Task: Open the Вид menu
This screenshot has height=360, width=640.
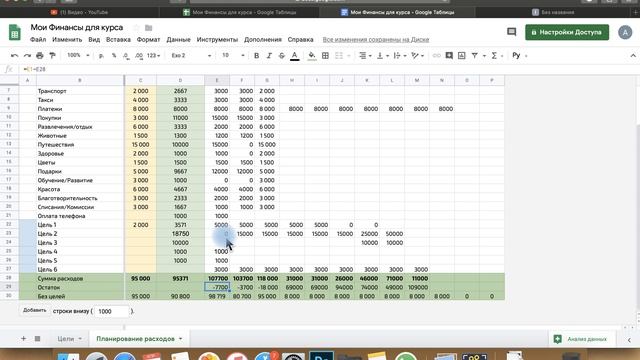Action: pyautogui.click(x=94, y=40)
